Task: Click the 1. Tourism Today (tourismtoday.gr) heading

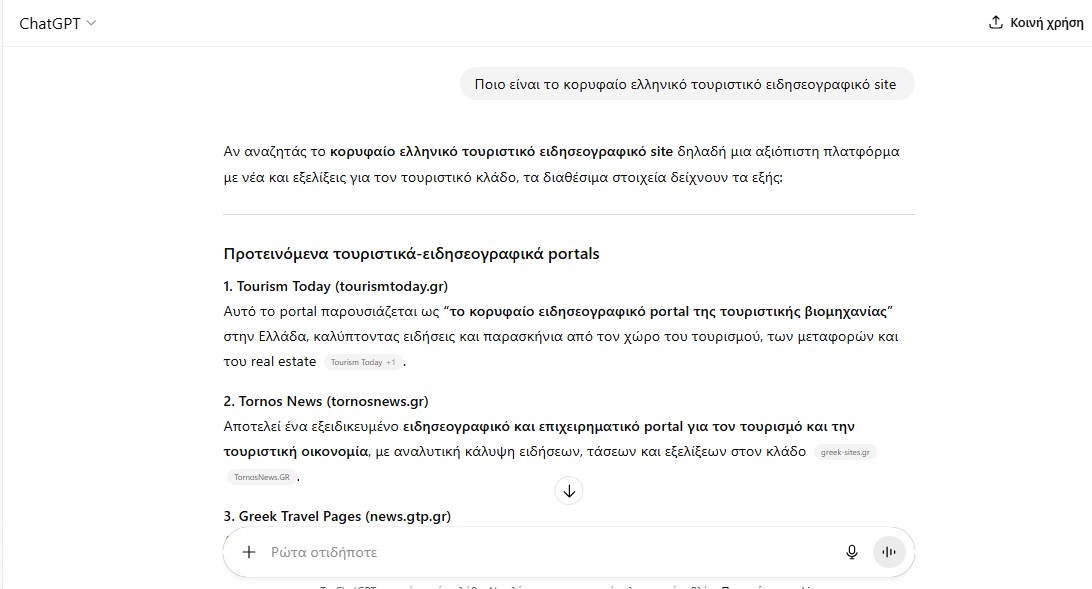Action: click(x=336, y=286)
